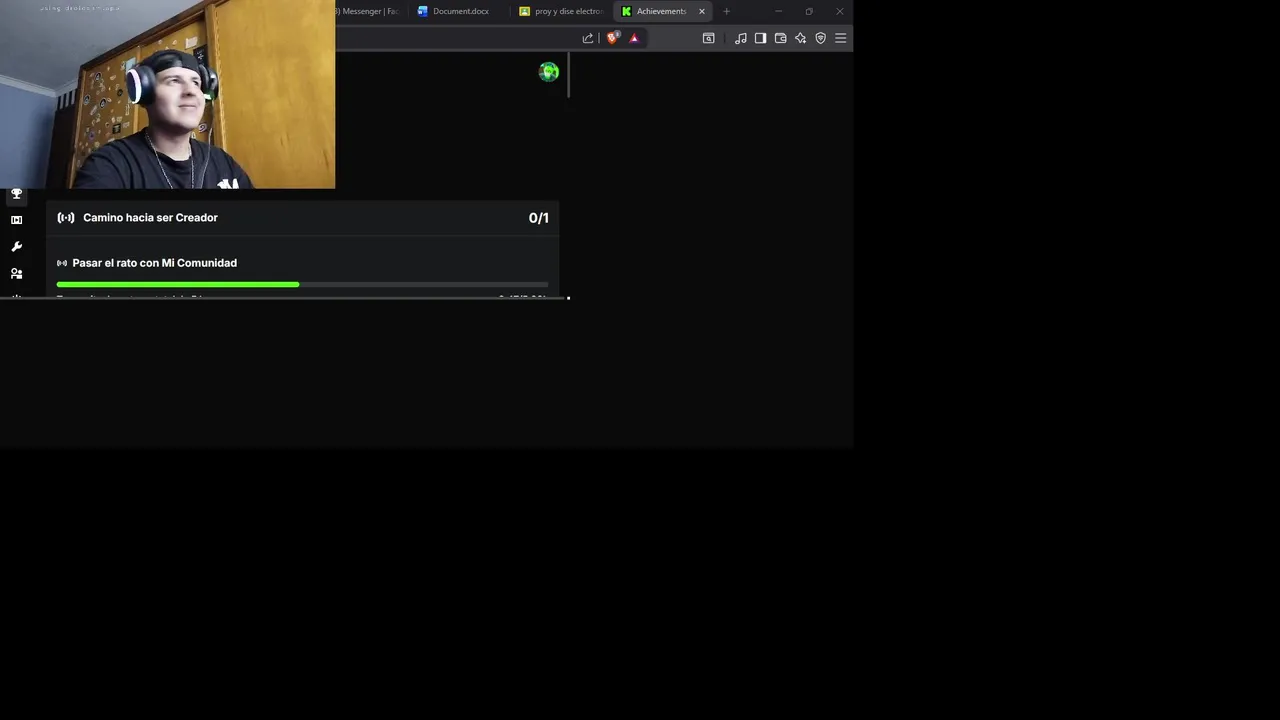Image resolution: width=1280 pixels, height=720 pixels.
Task: Click the webcam overlay video
Action: (x=168, y=94)
